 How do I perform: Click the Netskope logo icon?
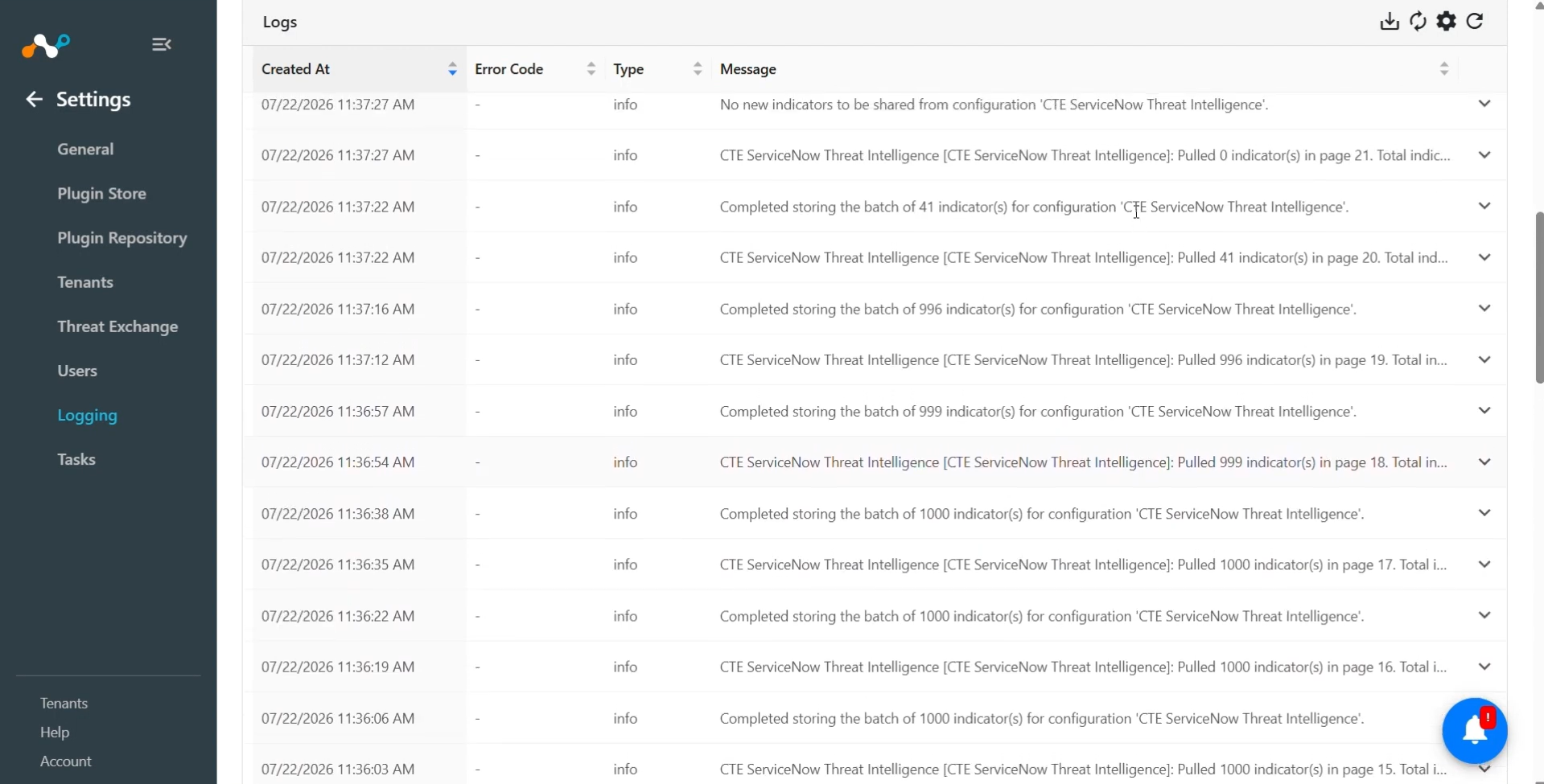pyautogui.click(x=46, y=45)
